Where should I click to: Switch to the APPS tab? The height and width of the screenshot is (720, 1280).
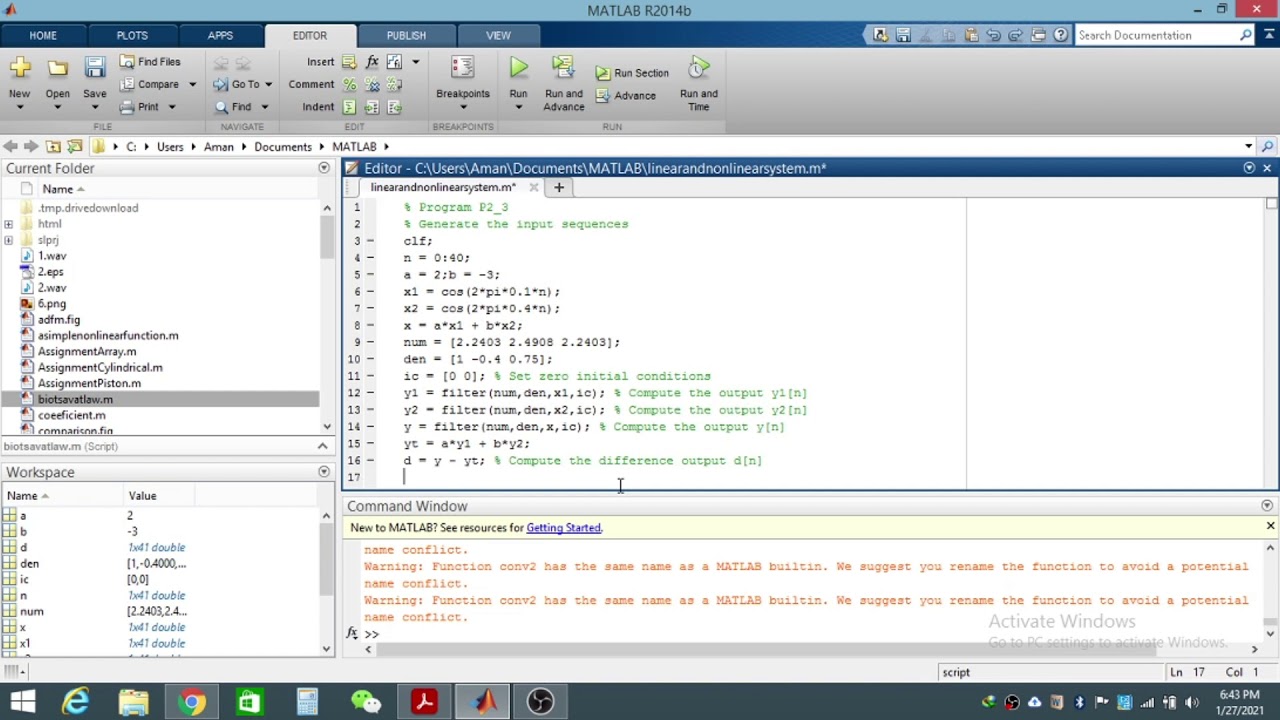[x=220, y=35]
